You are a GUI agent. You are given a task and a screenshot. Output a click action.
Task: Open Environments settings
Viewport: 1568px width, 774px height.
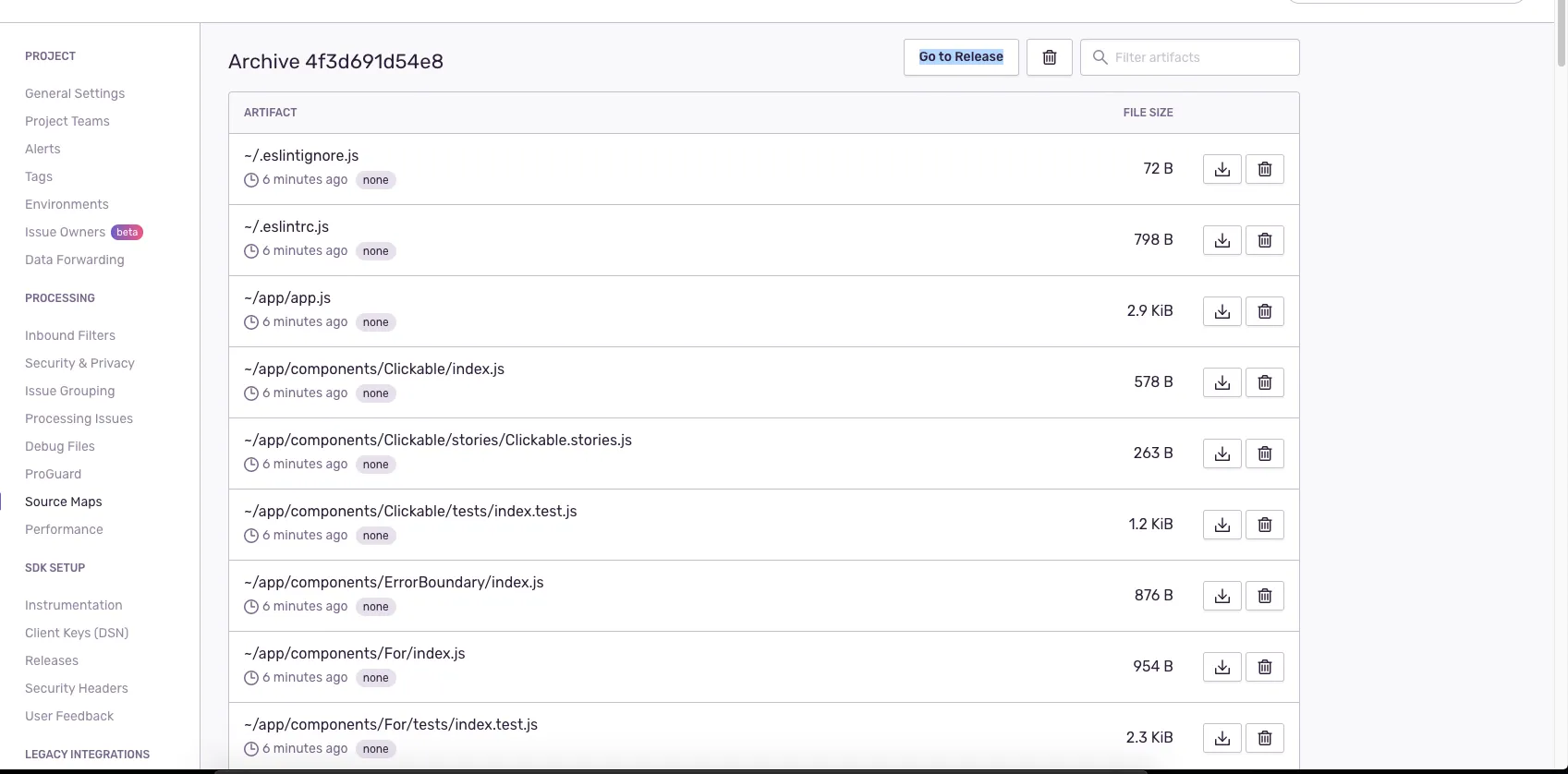pyautogui.click(x=67, y=204)
